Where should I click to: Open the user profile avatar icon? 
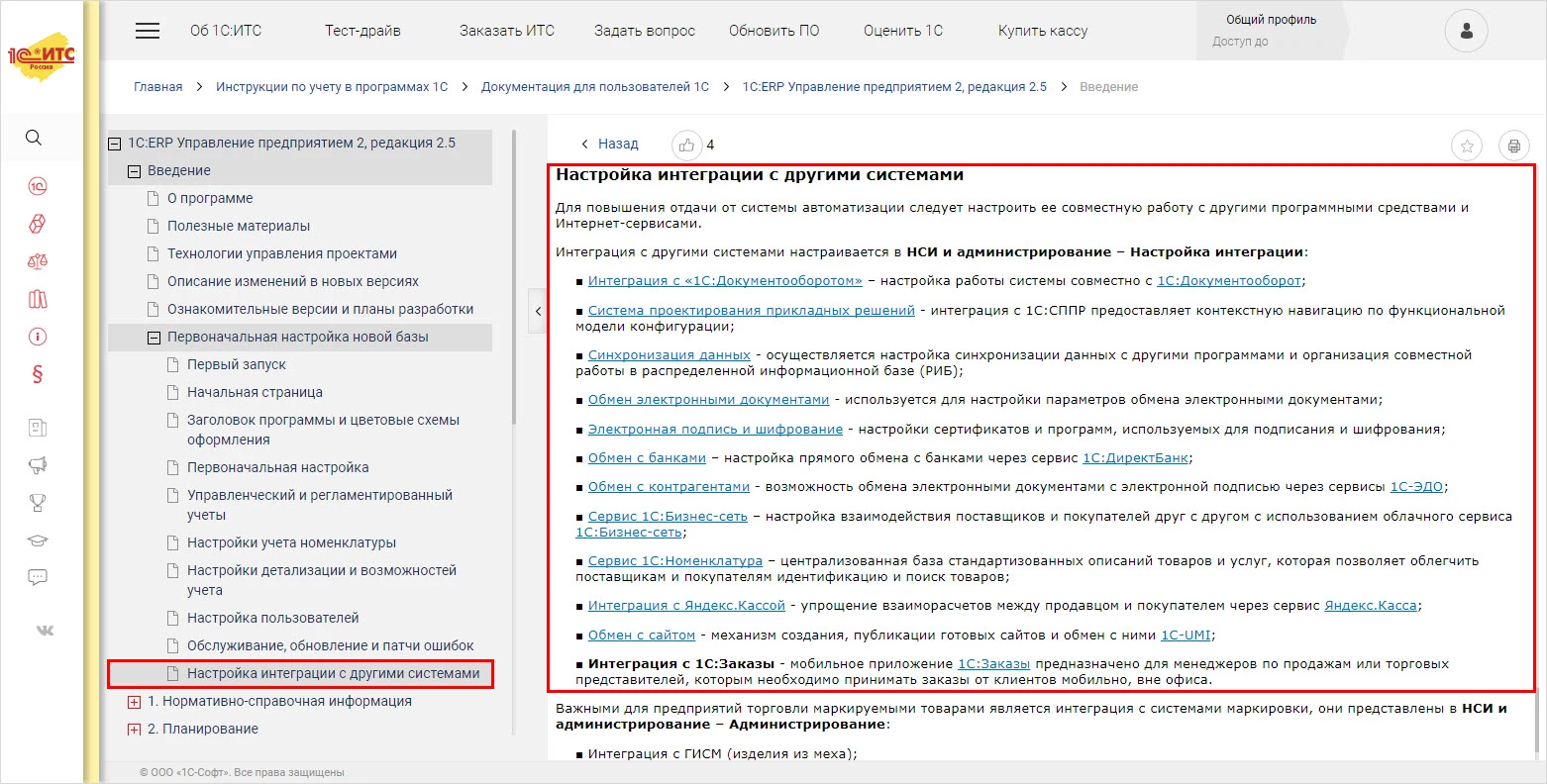(x=1466, y=32)
